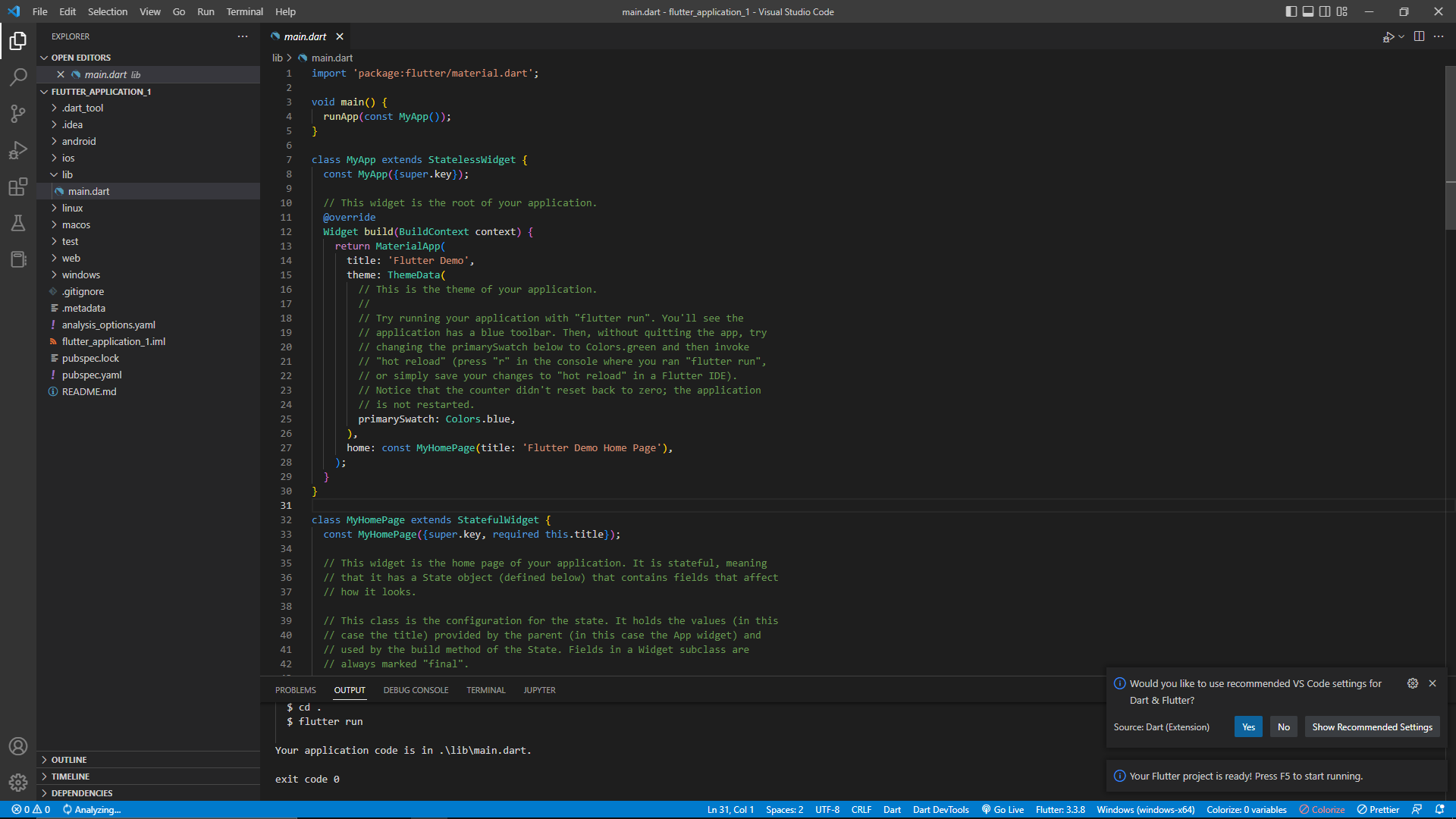
Task: Collapse the lib folder
Action: [x=67, y=174]
